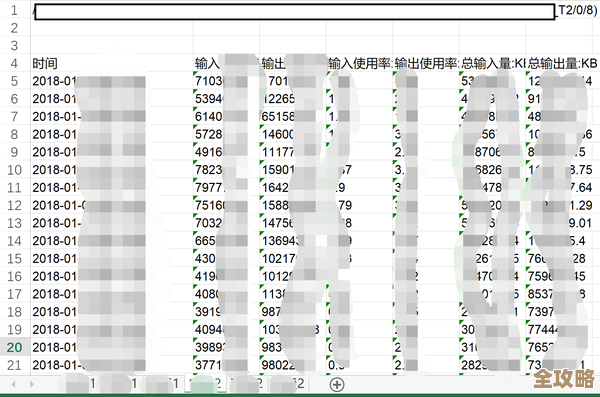Select the output cell starting with 11177

coord(293,152)
